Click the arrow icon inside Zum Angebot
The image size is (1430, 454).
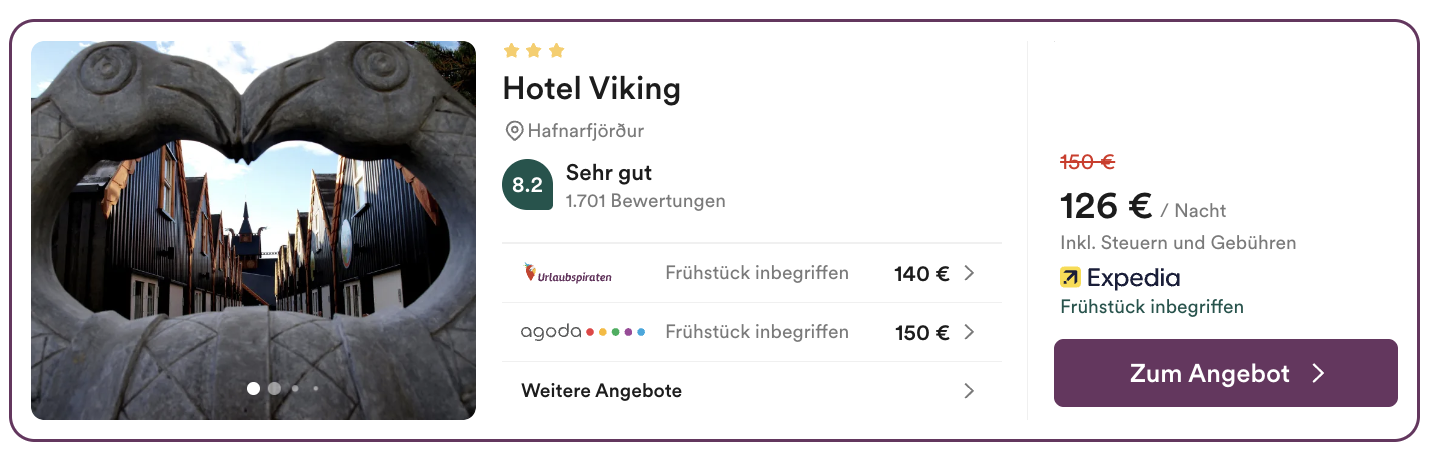click(x=1318, y=373)
